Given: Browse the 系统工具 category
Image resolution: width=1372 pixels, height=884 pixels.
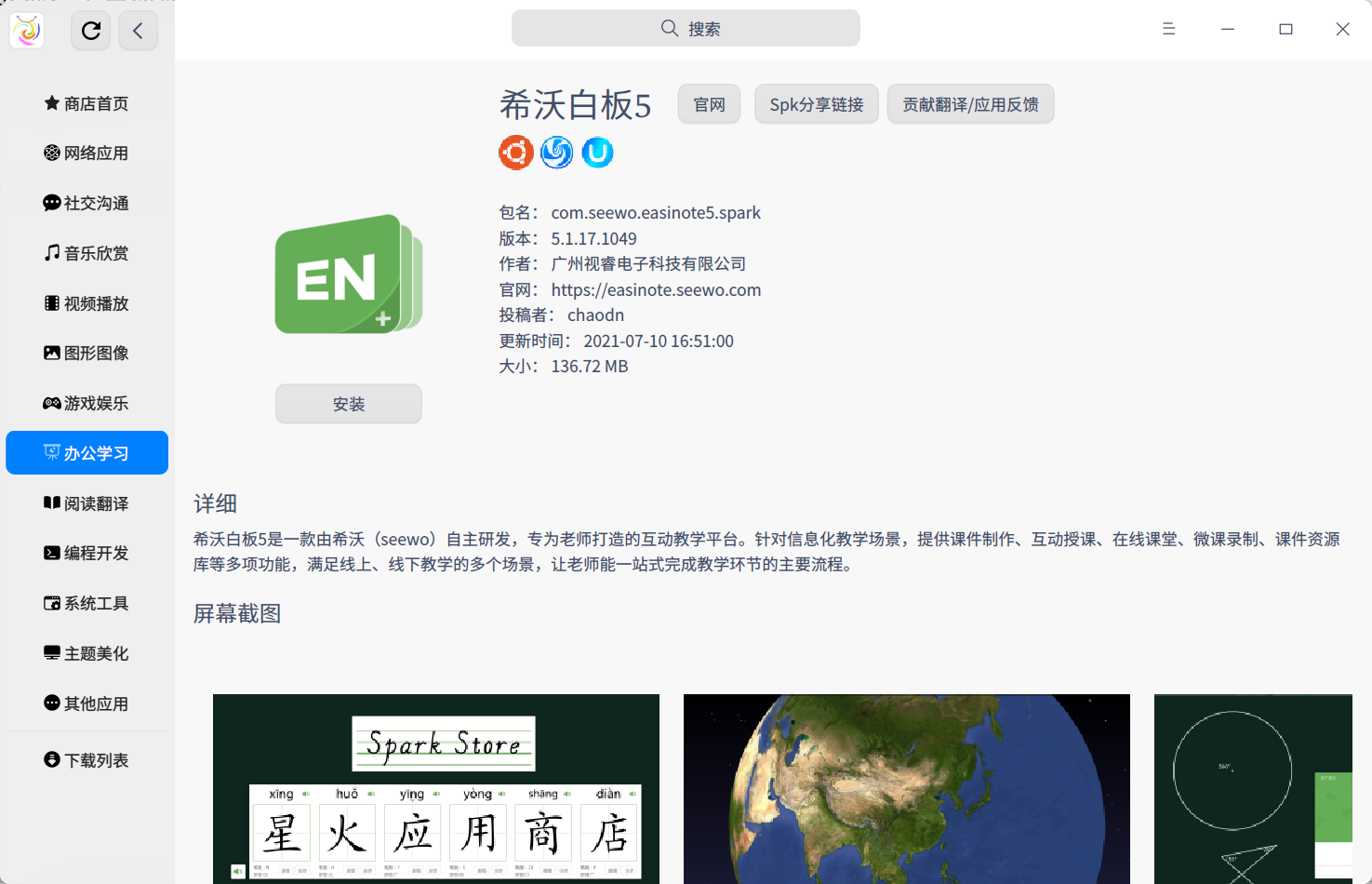Looking at the screenshot, I should 87,603.
